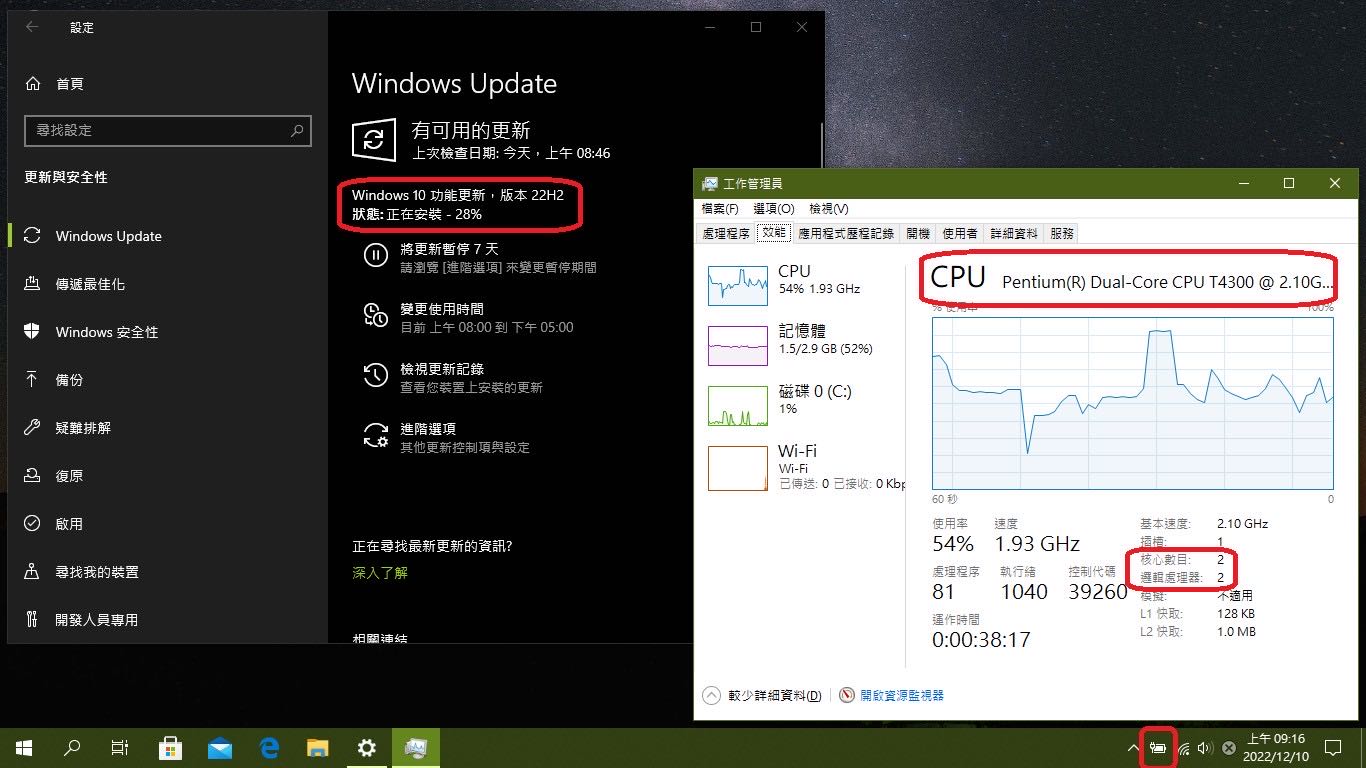Click the update refresh icon beside 有可用的更新
Image resolution: width=1366 pixels, height=768 pixels.
click(x=374, y=139)
